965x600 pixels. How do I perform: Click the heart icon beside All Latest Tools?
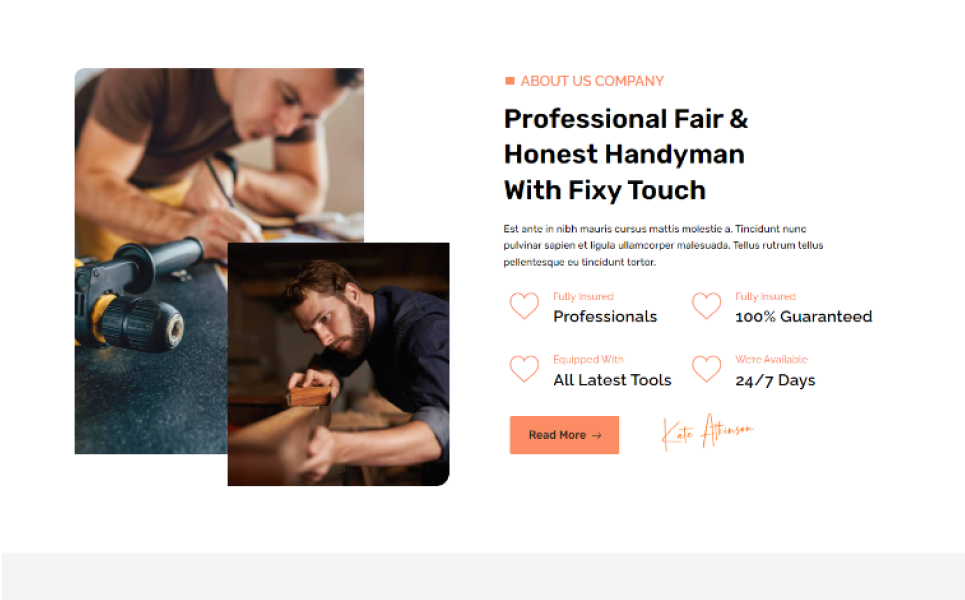524,369
